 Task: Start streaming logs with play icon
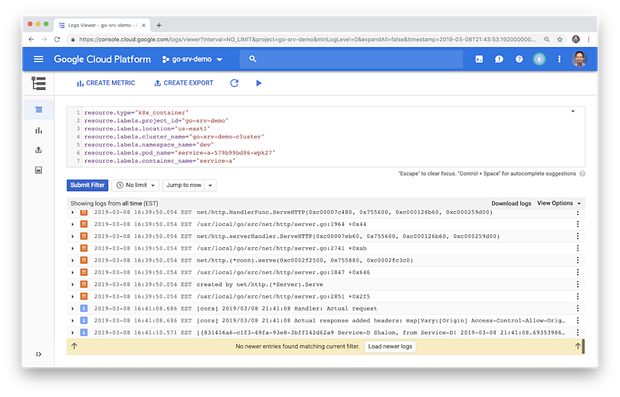point(259,83)
